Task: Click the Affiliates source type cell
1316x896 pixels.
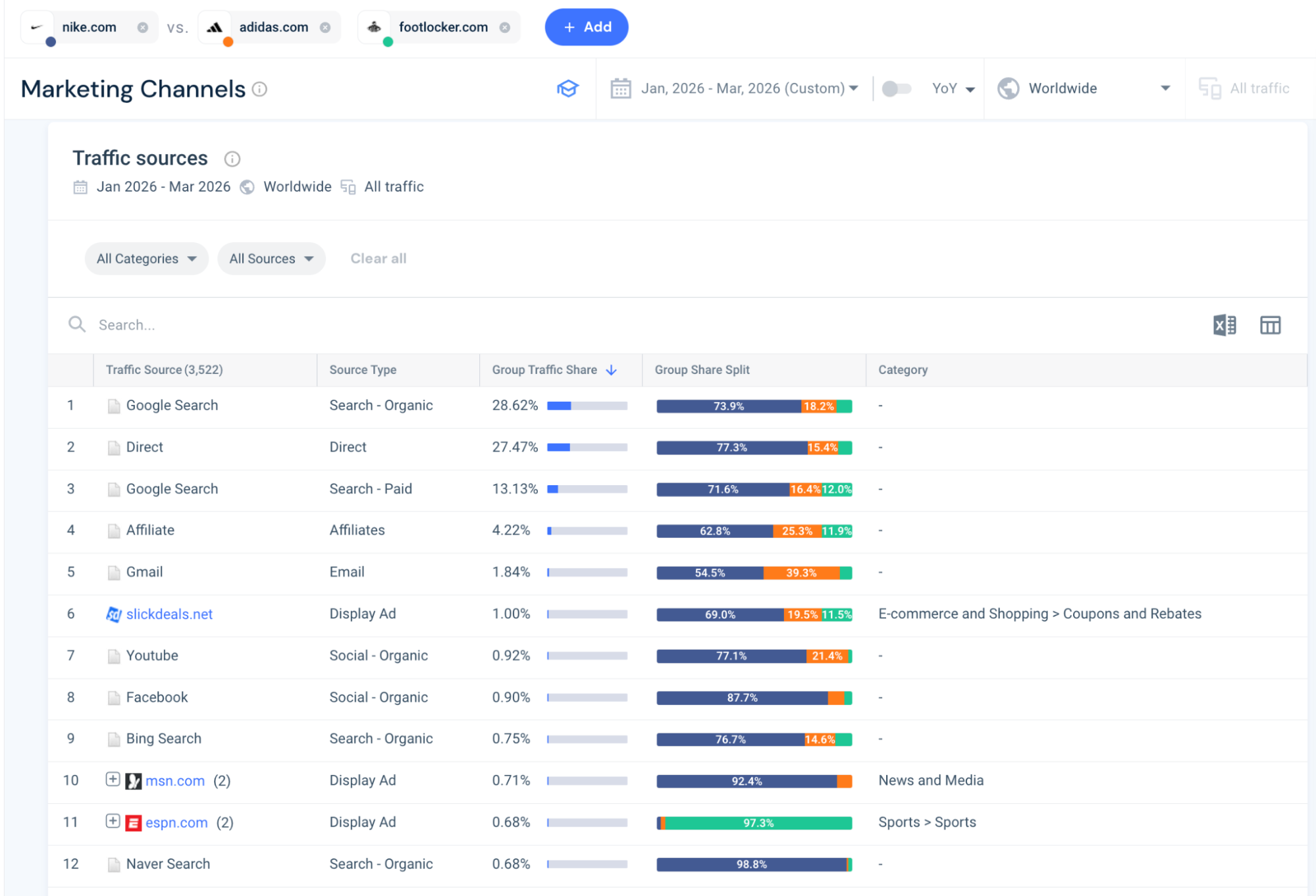Action: (x=357, y=530)
